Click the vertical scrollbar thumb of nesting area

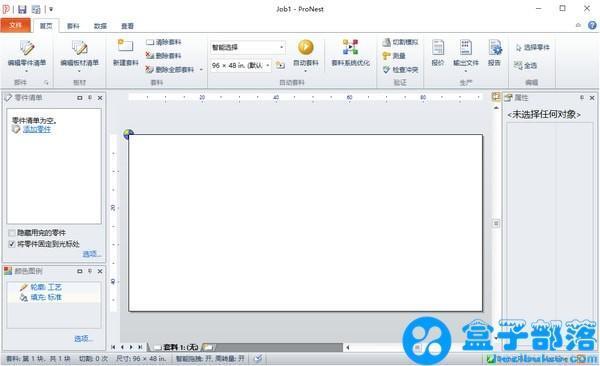[x=496, y=223]
